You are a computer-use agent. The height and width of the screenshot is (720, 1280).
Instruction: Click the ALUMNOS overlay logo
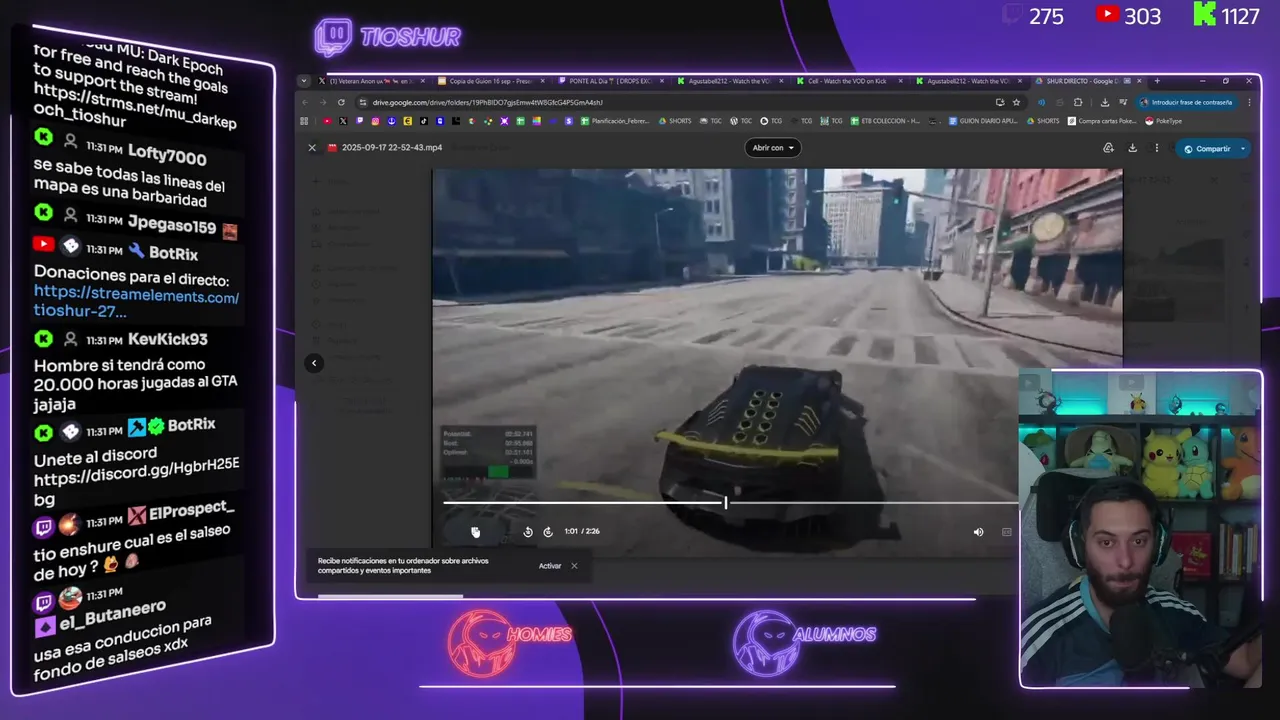click(x=805, y=642)
